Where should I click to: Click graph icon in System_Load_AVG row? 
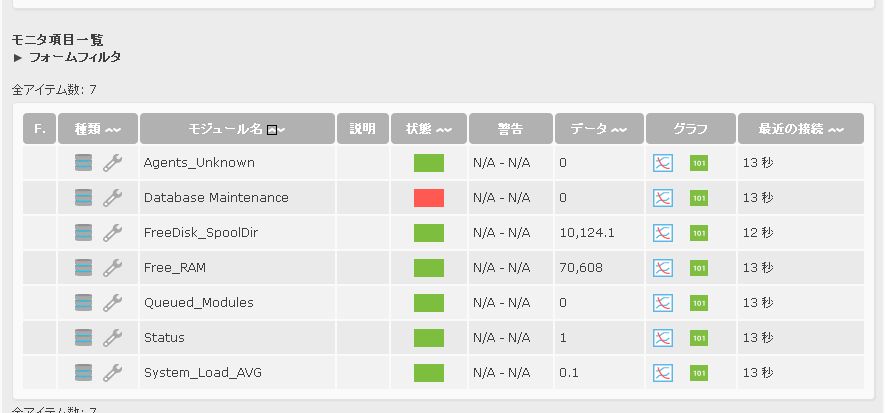click(x=663, y=373)
